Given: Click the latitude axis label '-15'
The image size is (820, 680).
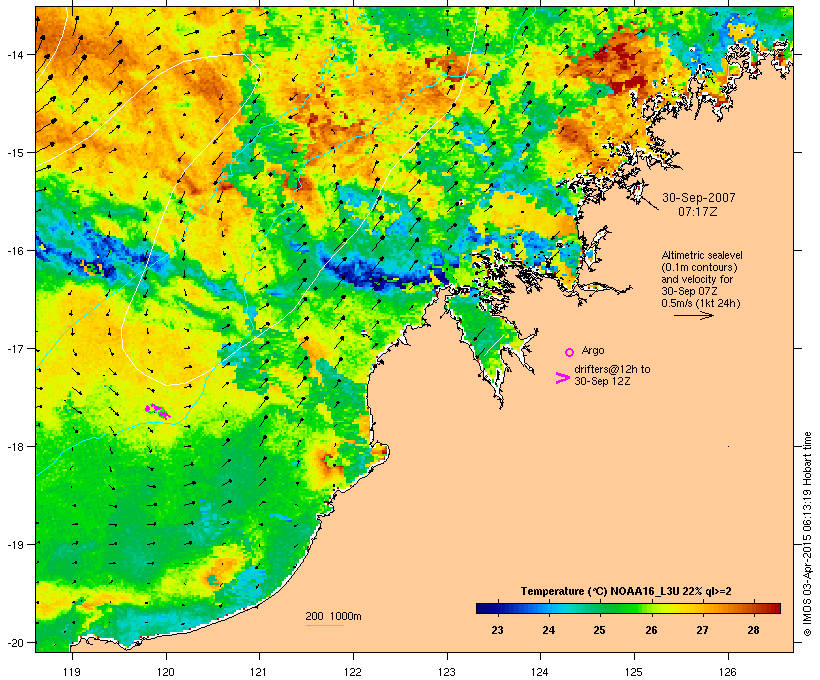Looking at the screenshot, I should click(x=14, y=153).
